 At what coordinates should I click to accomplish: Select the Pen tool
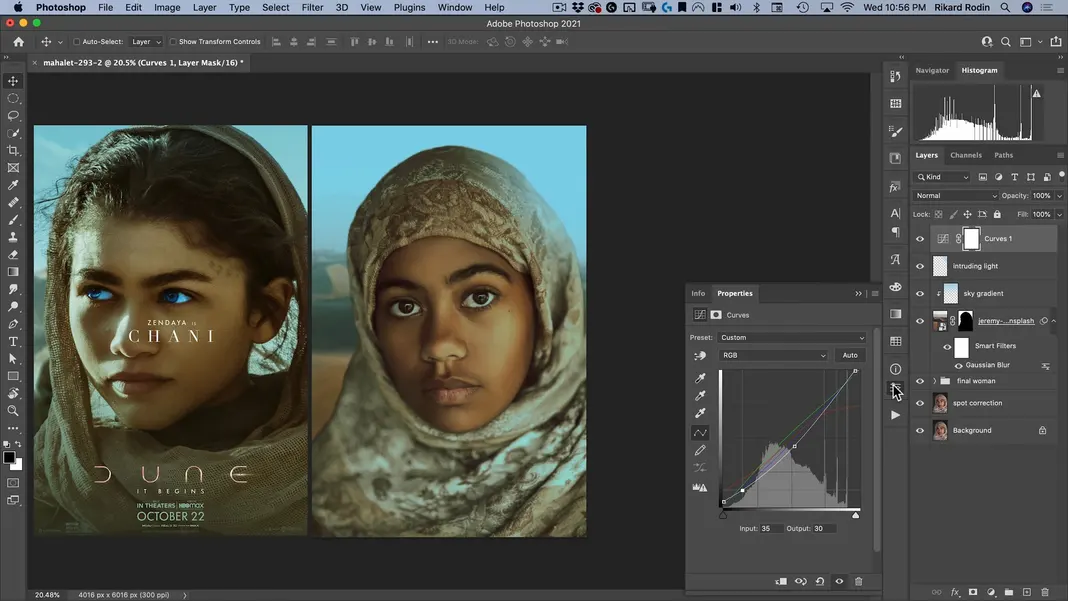pos(13,324)
